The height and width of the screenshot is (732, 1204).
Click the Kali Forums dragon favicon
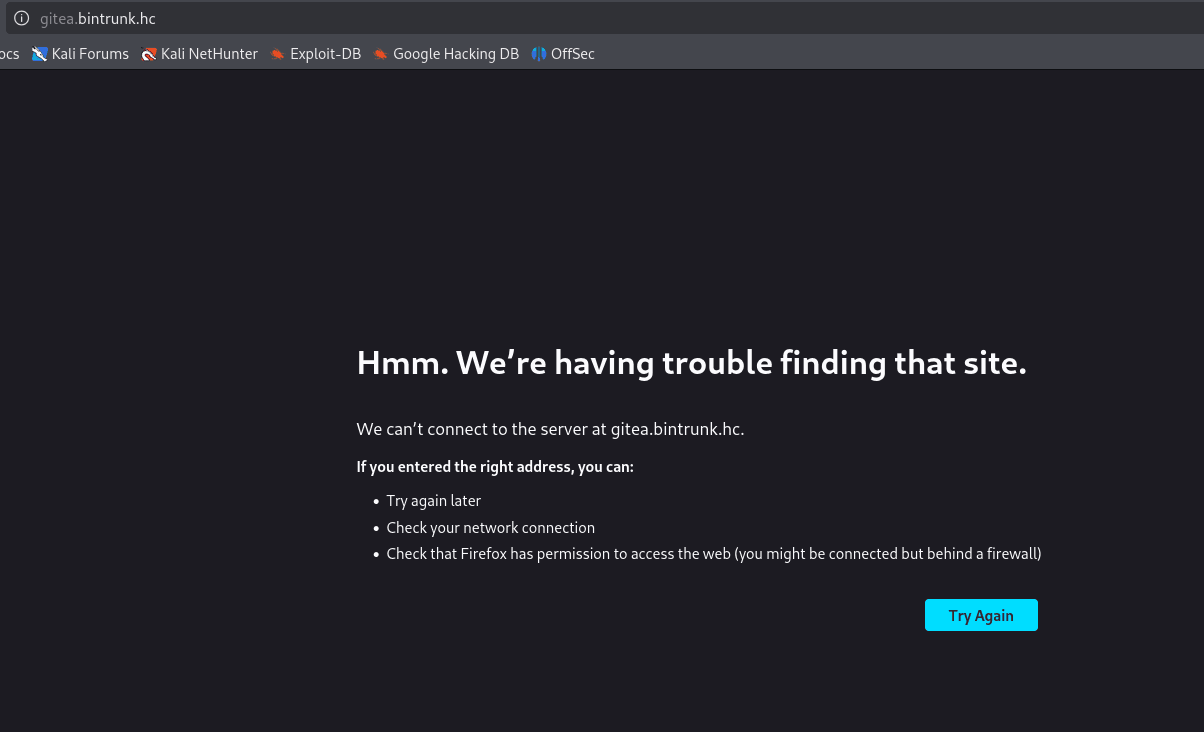coord(40,54)
